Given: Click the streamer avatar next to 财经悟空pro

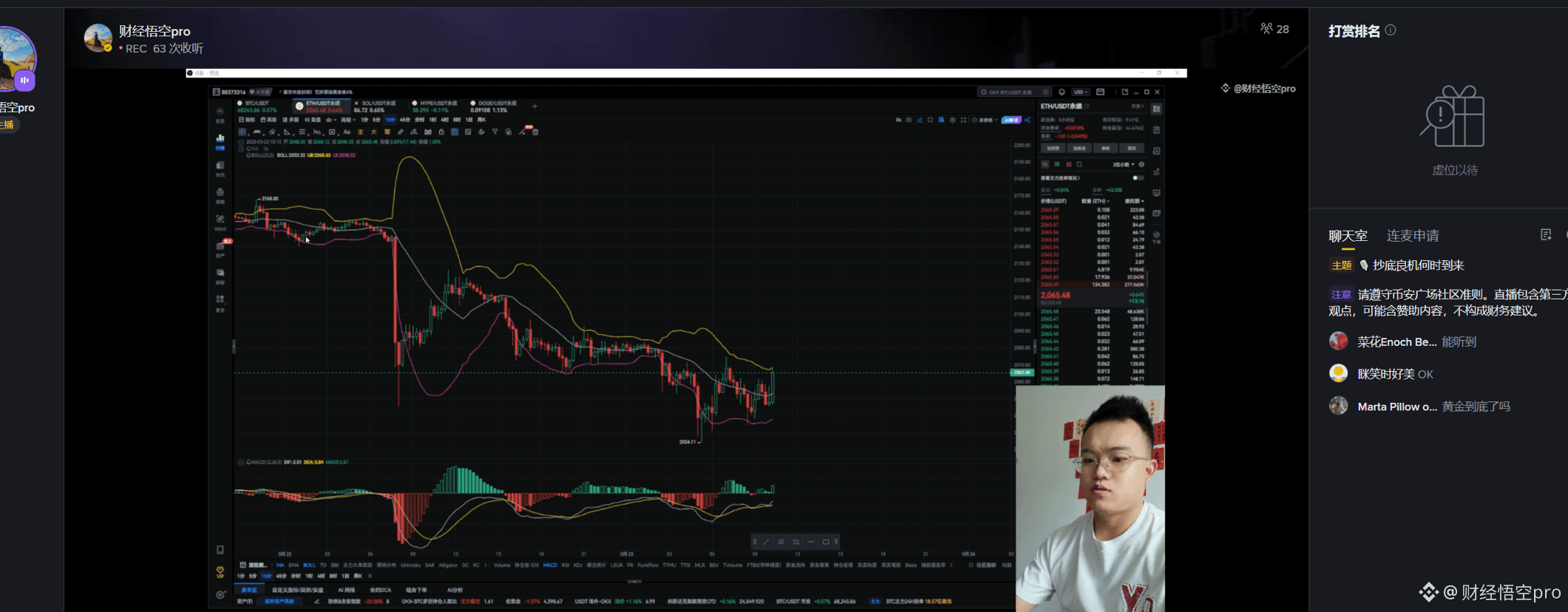Looking at the screenshot, I should pyautogui.click(x=98, y=38).
